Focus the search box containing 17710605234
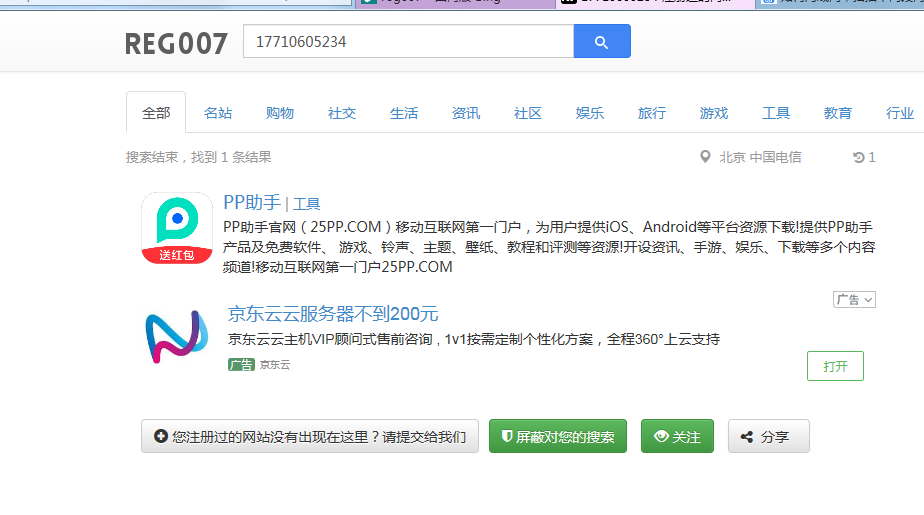This screenshot has height=515, width=924. coord(408,41)
